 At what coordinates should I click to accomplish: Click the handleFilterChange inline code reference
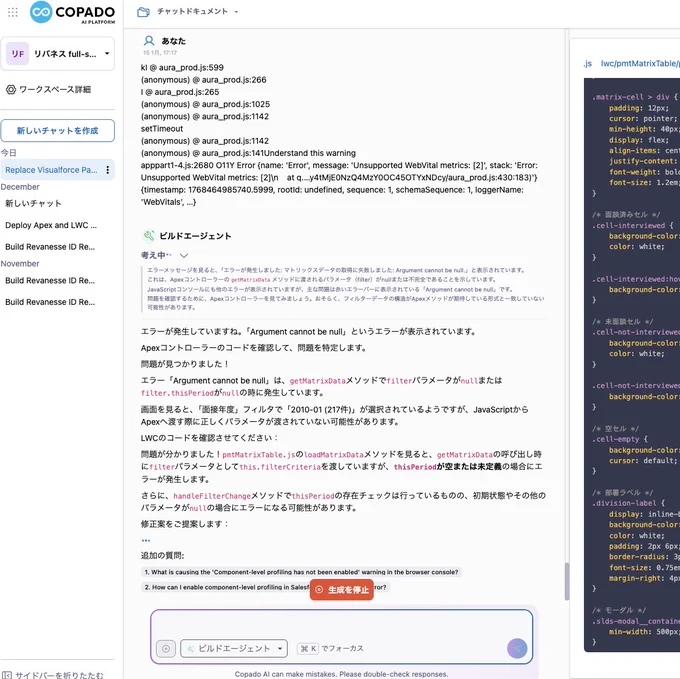[x=212, y=496]
